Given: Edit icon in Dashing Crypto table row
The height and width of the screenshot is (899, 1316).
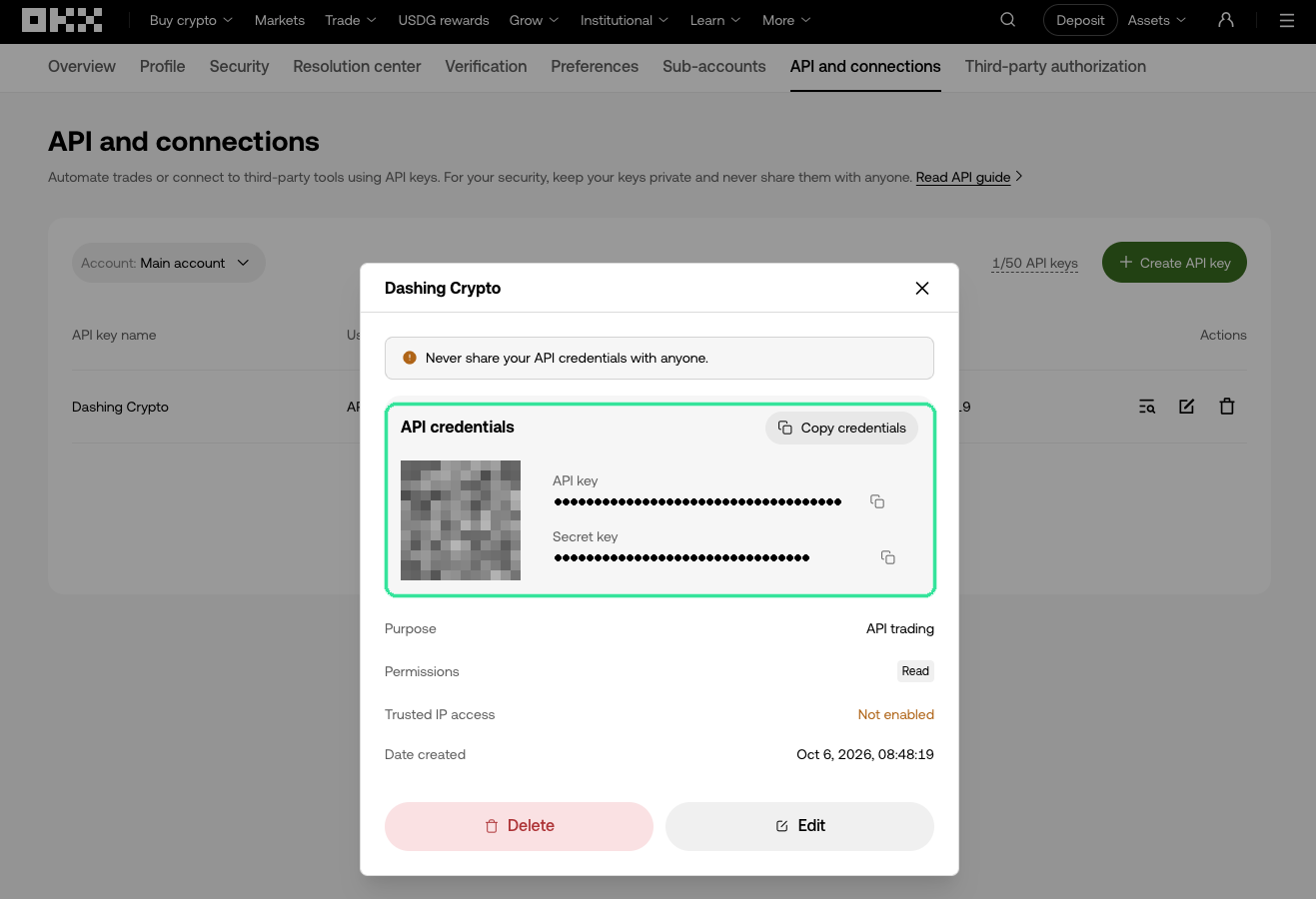Looking at the screenshot, I should [x=1187, y=407].
